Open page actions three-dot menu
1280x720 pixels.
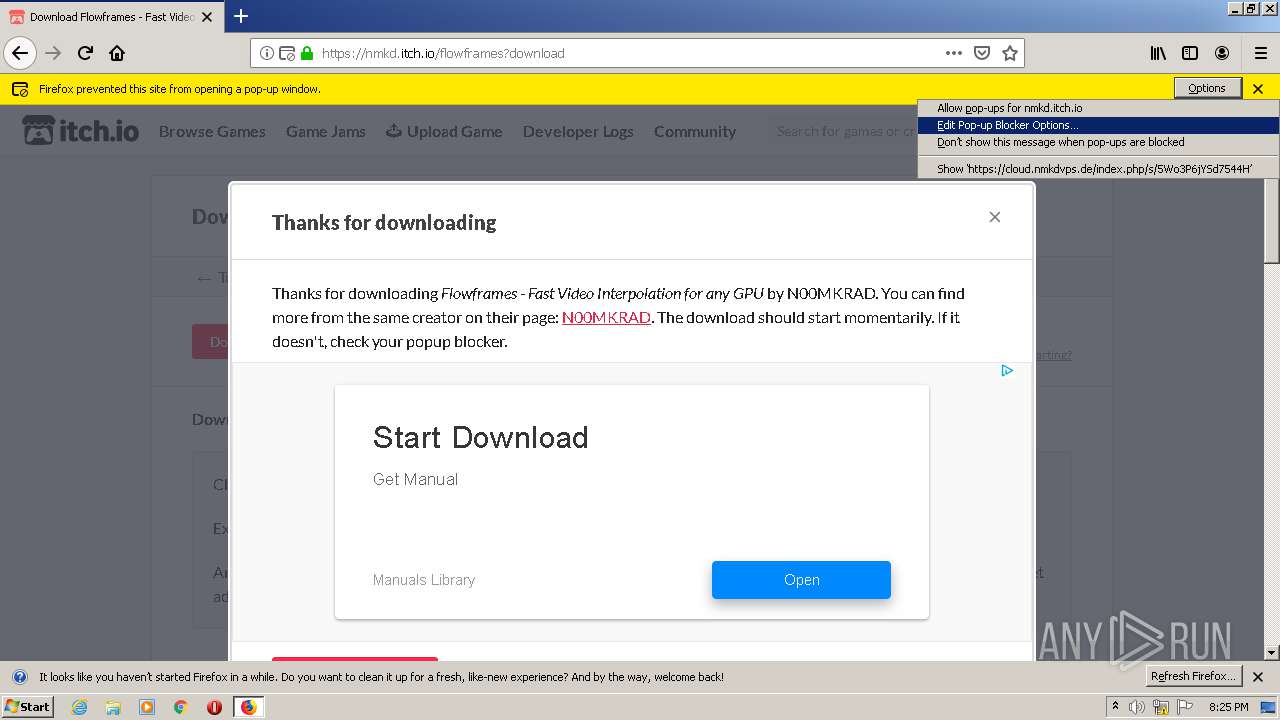click(x=954, y=53)
